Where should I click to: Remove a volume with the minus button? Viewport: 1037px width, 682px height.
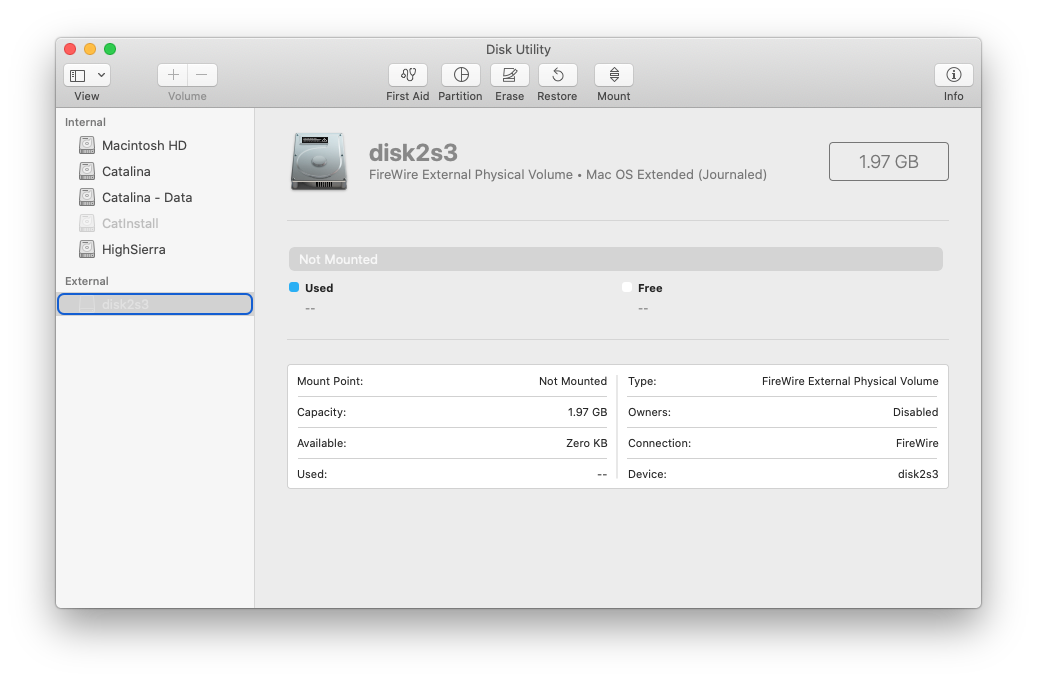[x=202, y=75]
